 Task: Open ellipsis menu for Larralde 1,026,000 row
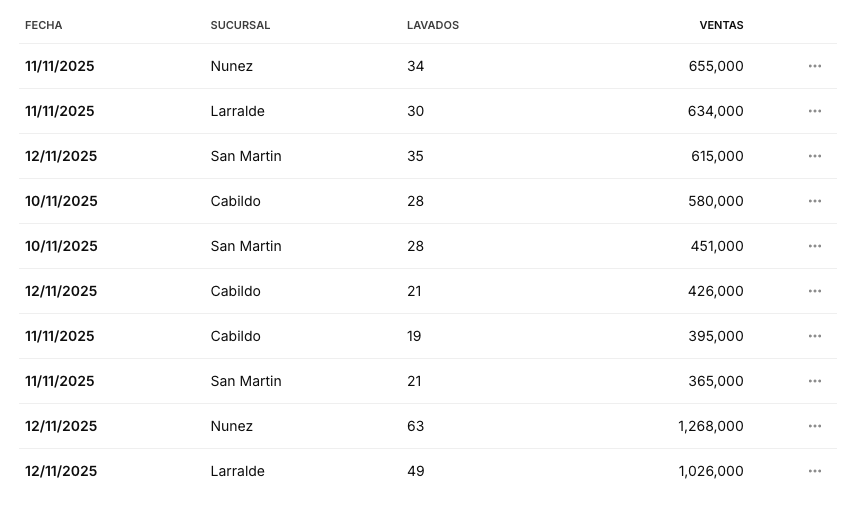tap(814, 471)
